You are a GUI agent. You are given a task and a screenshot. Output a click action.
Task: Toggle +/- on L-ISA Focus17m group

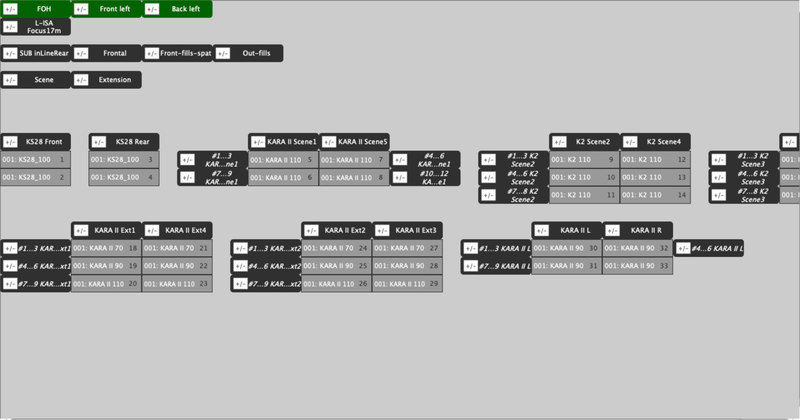[x=10, y=27]
